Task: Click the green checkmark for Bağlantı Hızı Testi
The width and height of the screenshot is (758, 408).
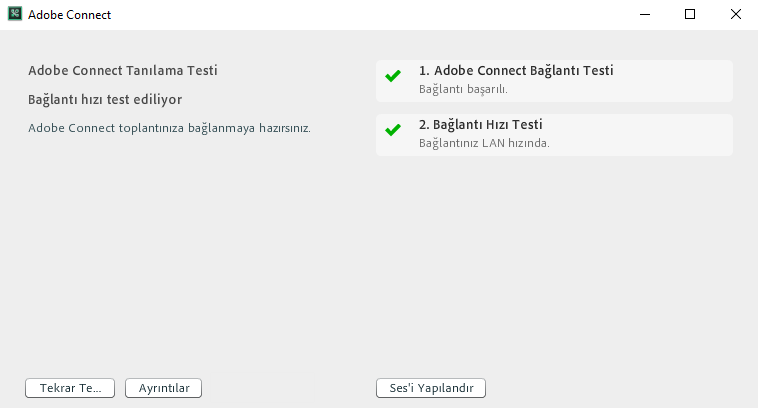Action: [x=393, y=130]
